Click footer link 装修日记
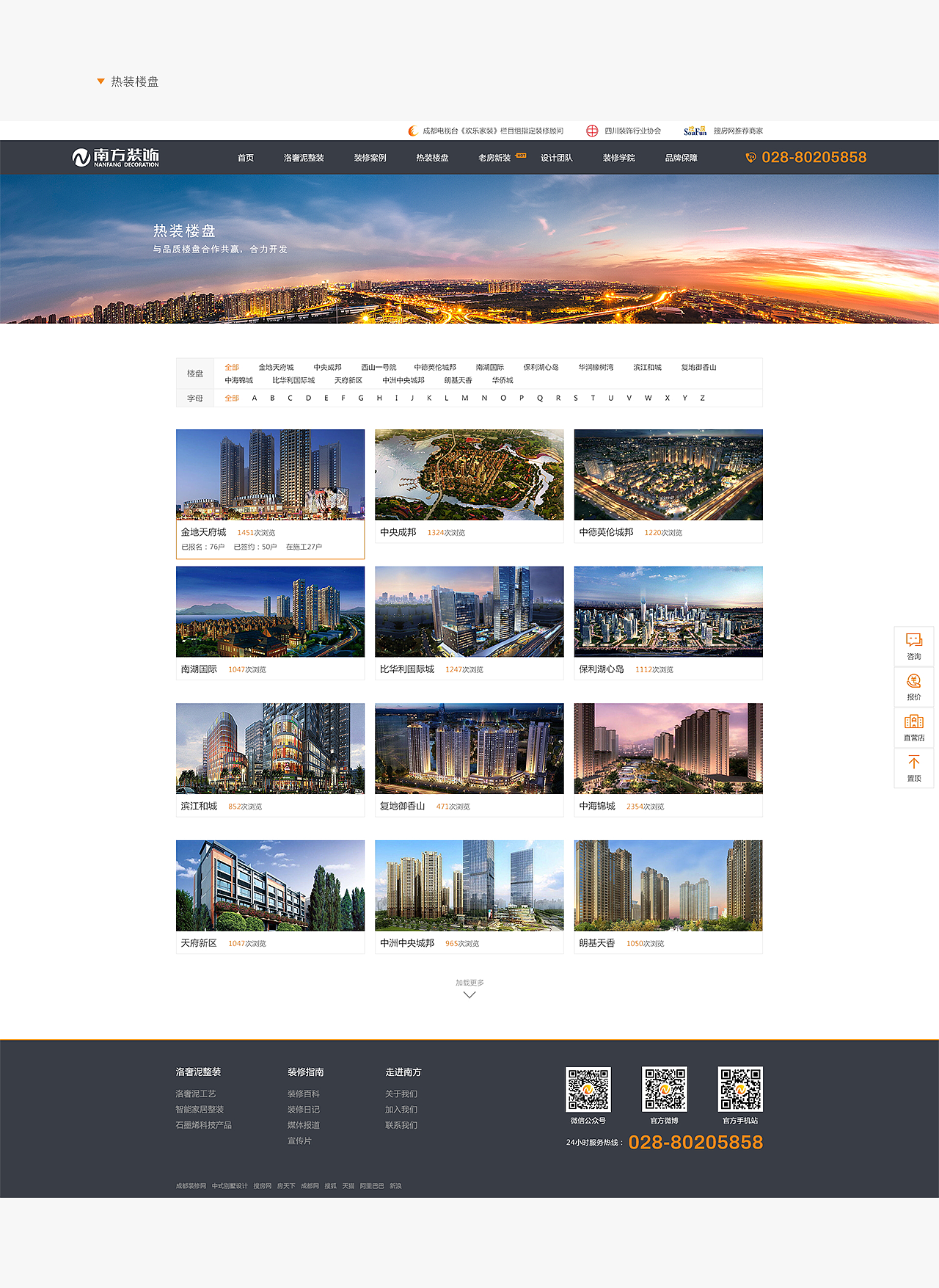939x1288 pixels. pyautogui.click(x=304, y=1109)
